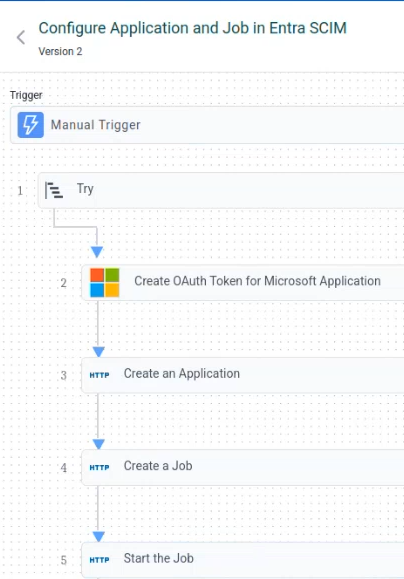Viewport: 404px width, 579px height.
Task: Click HTTP icon of Start the Job
Action: (x=99, y=560)
